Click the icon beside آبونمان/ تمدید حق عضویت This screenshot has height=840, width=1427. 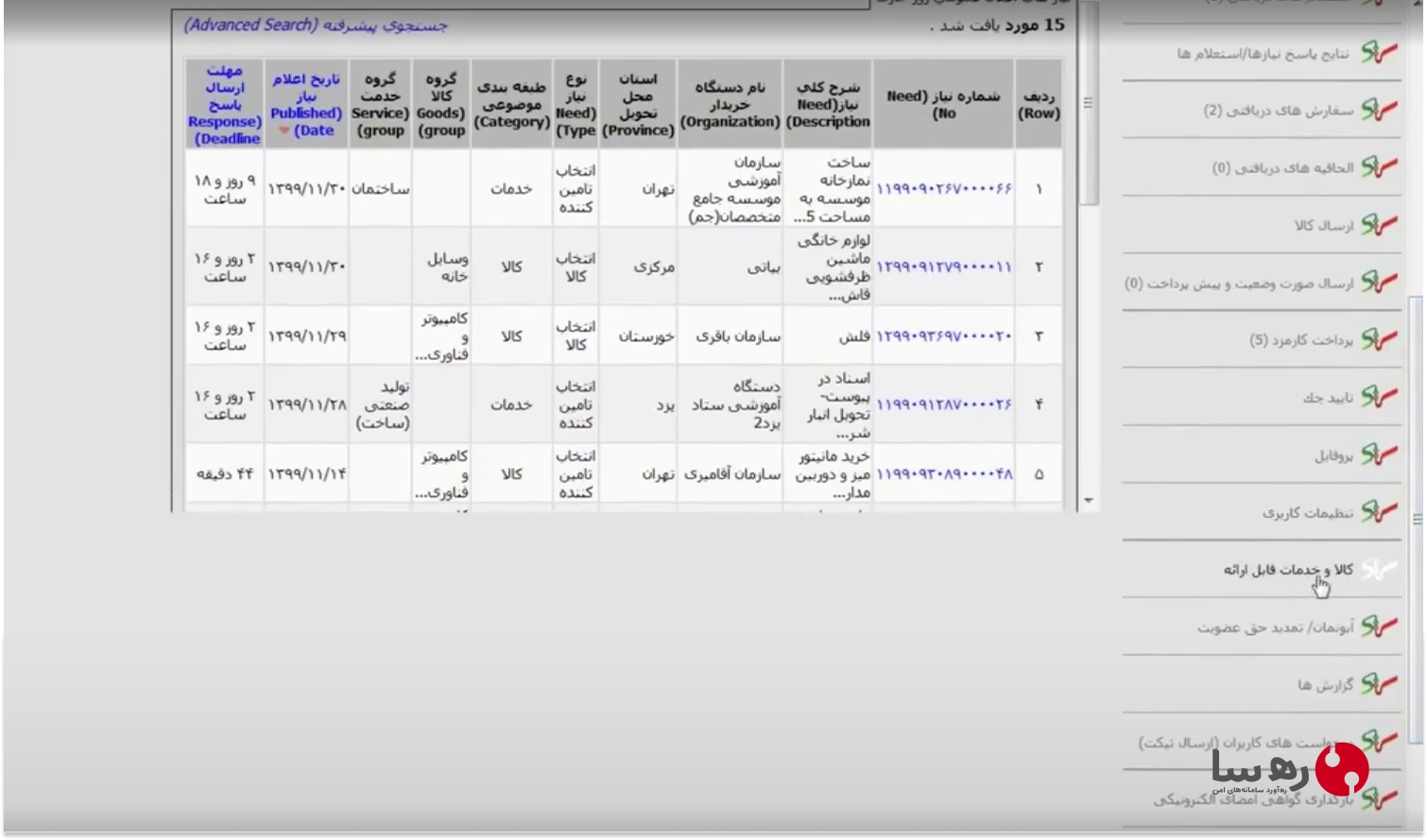(1379, 627)
